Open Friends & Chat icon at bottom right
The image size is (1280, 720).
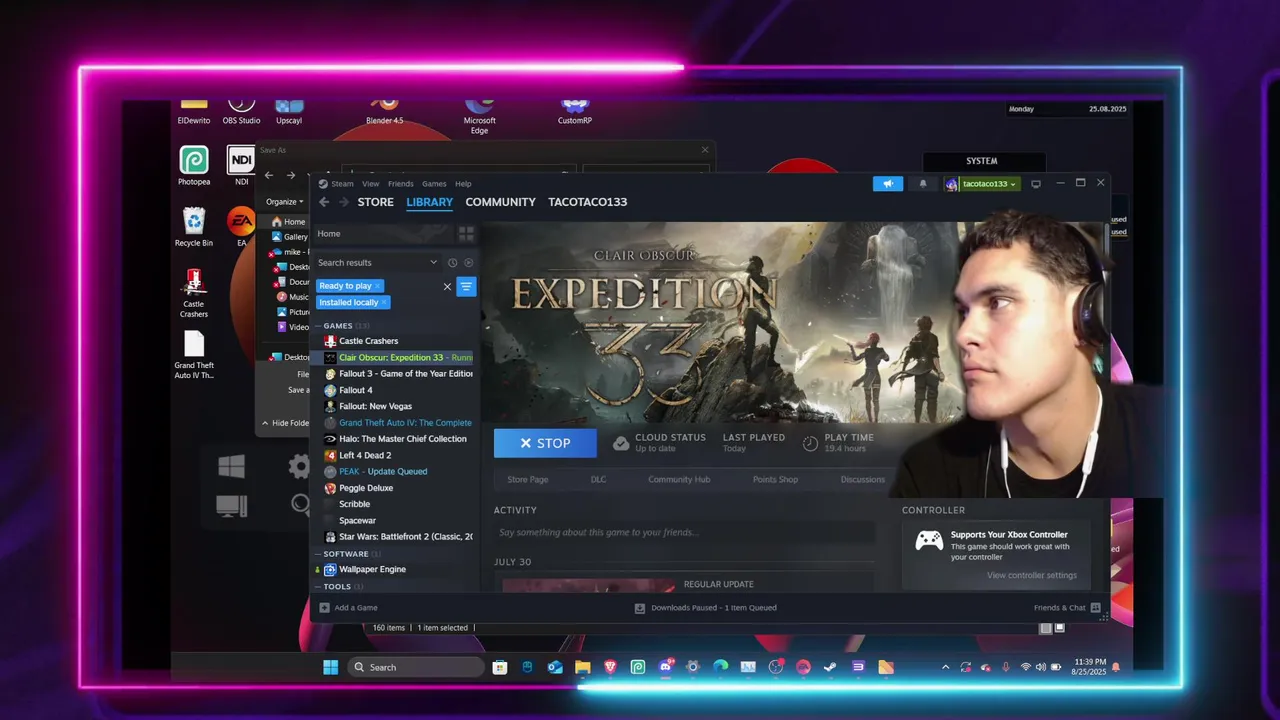pos(1096,608)
